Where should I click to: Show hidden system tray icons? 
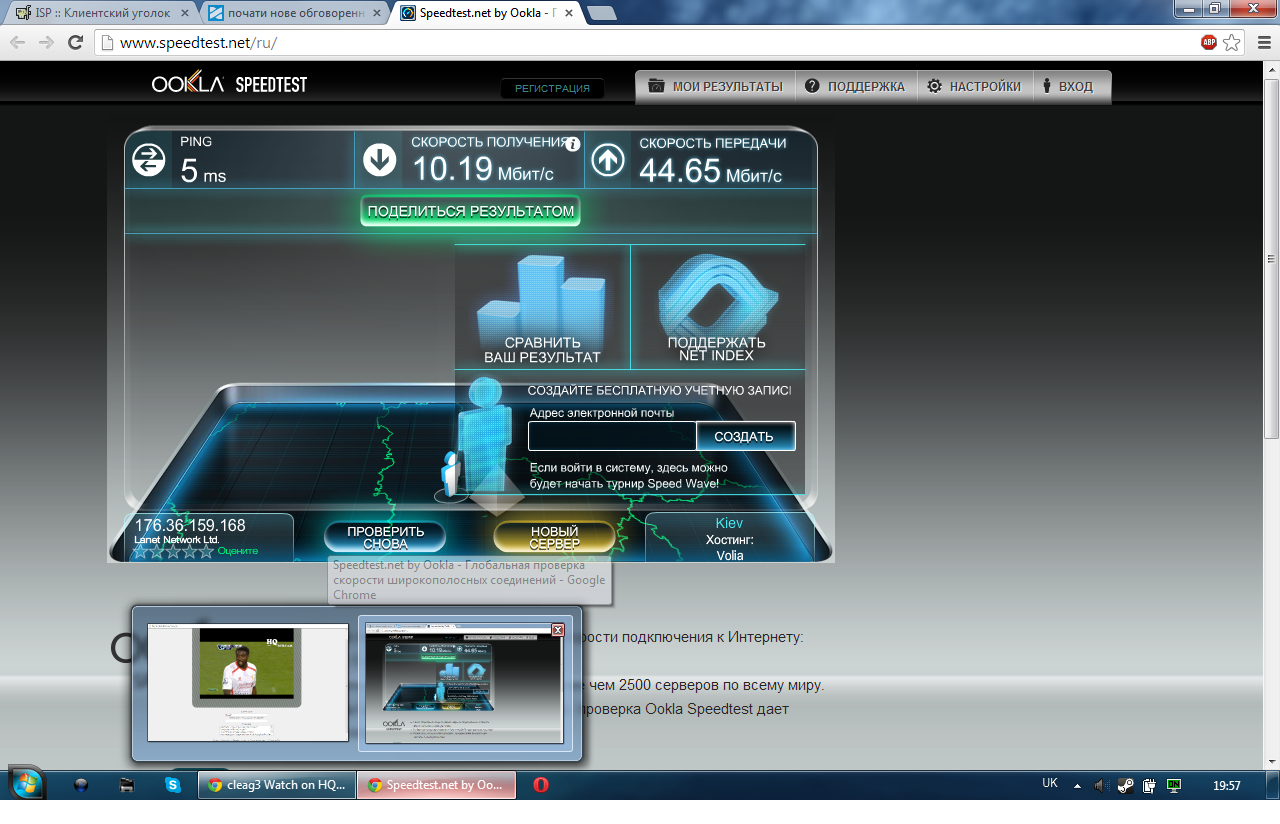click(x=1077, y=786)
